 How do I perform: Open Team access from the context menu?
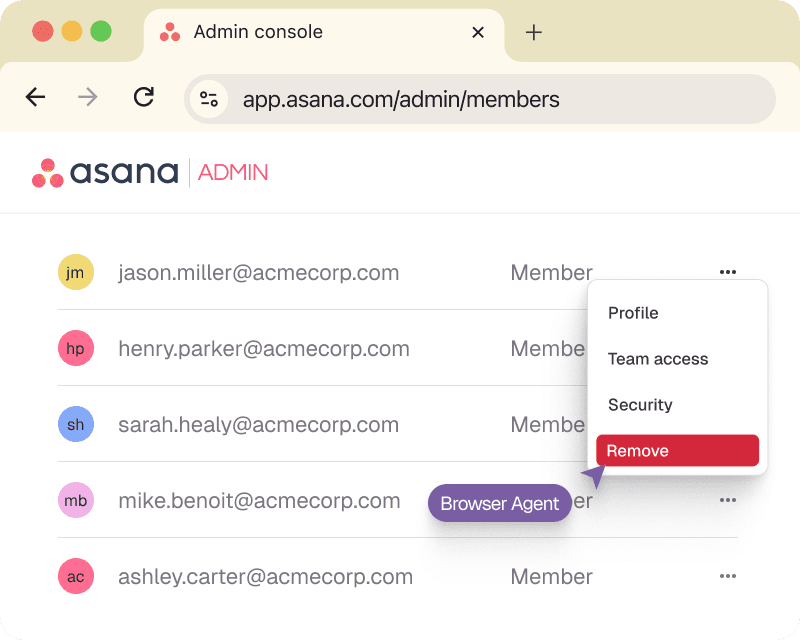pyautogui.click(x=658, y=359)
